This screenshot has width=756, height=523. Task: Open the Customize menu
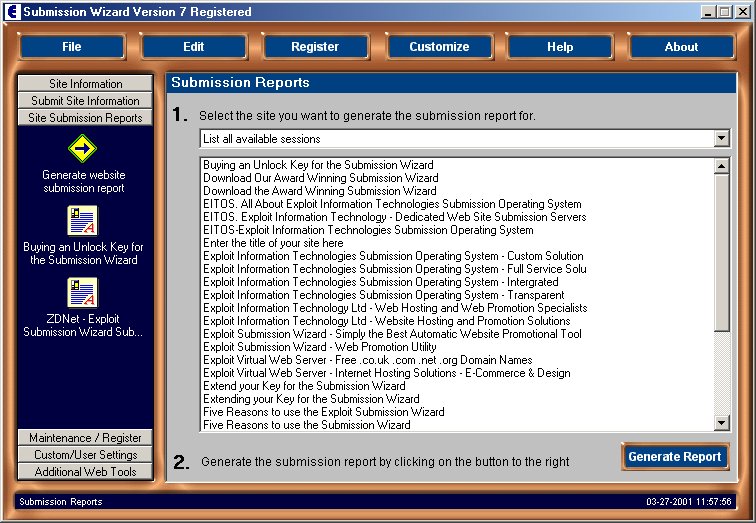pyautogui.click(x=439, y=47)
